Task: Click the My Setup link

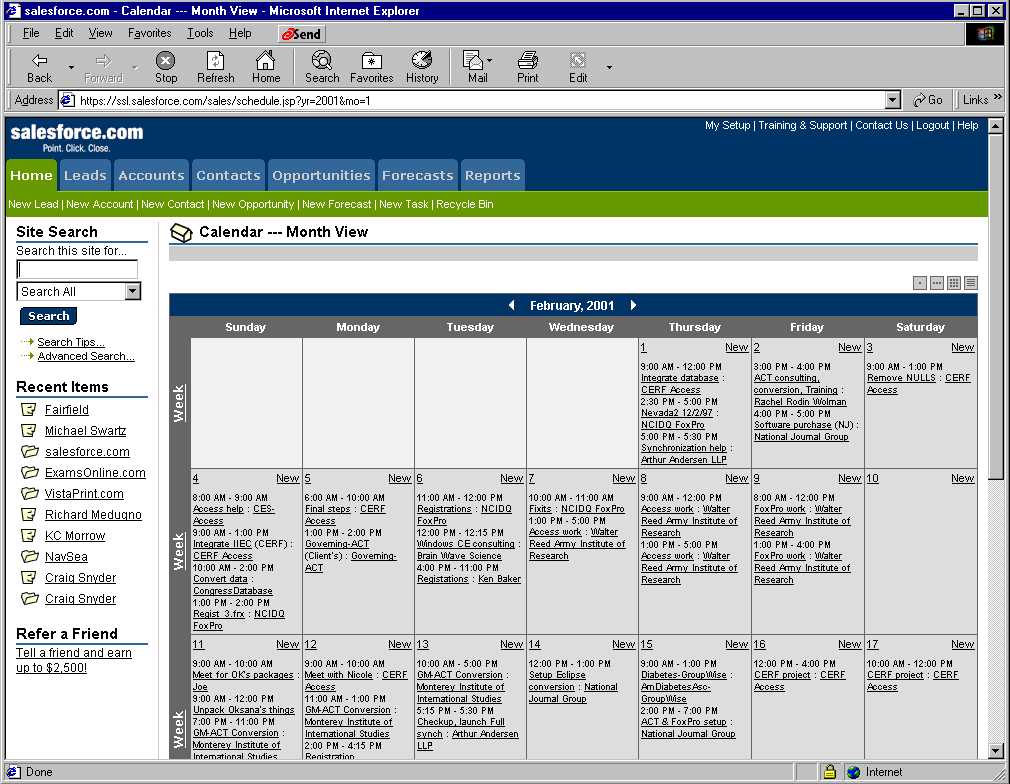Action: click(727, 125)
